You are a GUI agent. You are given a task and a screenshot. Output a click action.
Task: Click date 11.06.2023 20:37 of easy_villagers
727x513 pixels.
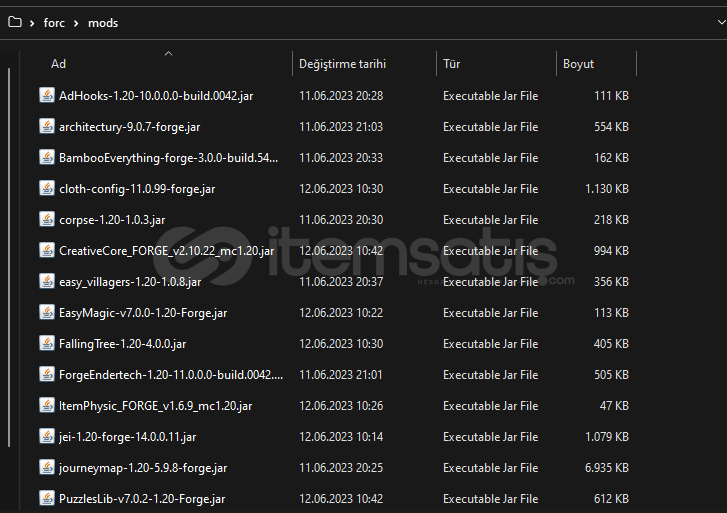coord(341,282)
